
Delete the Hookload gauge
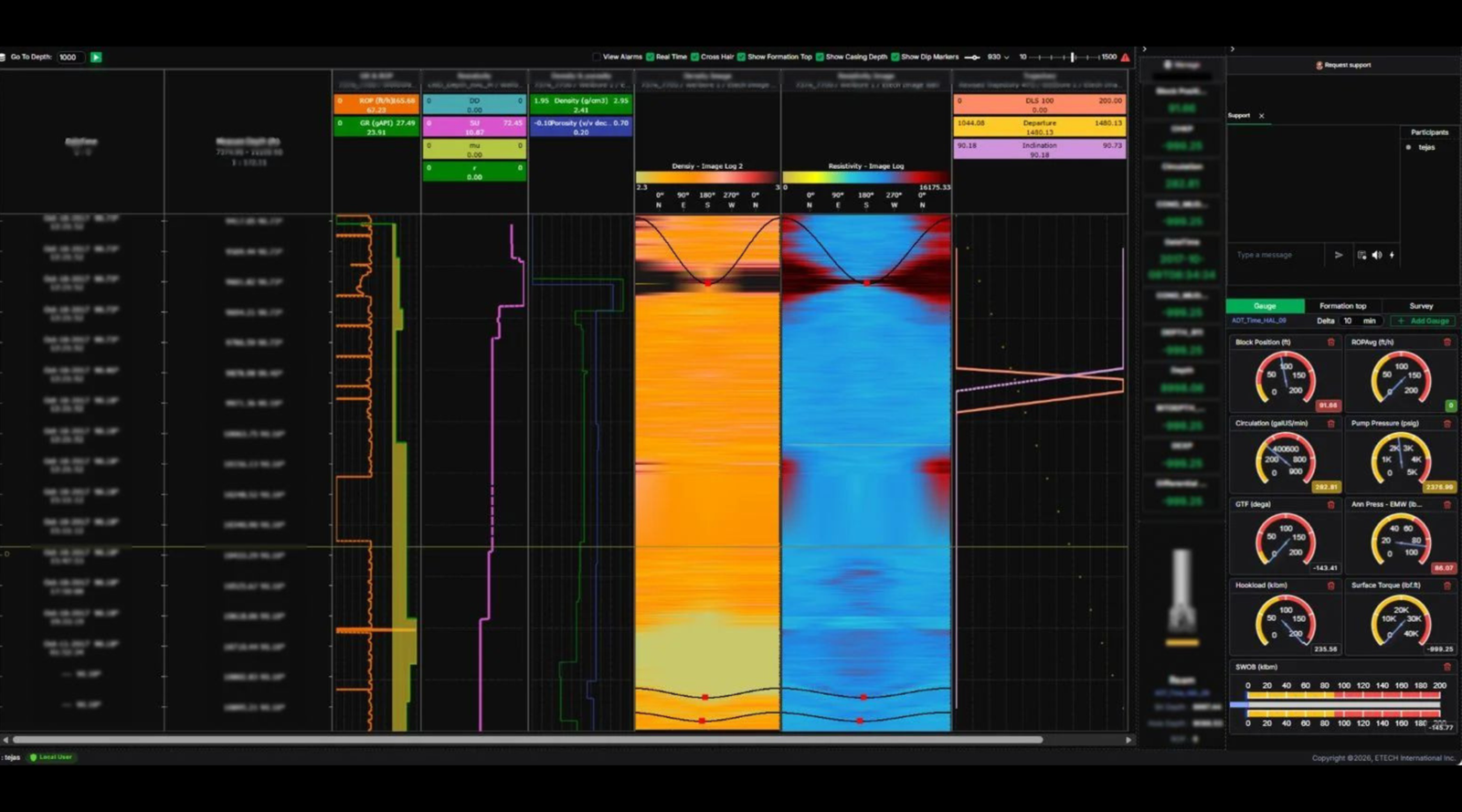click(1330, 585)
